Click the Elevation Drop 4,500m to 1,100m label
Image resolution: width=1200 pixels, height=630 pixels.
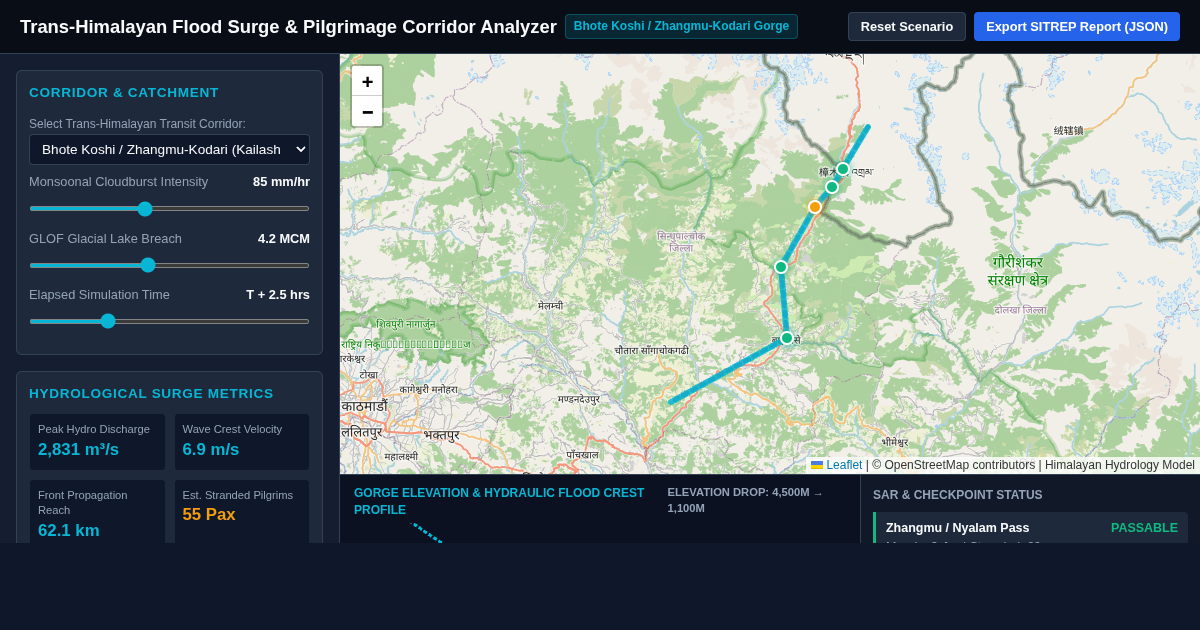[x=745, y=500]
